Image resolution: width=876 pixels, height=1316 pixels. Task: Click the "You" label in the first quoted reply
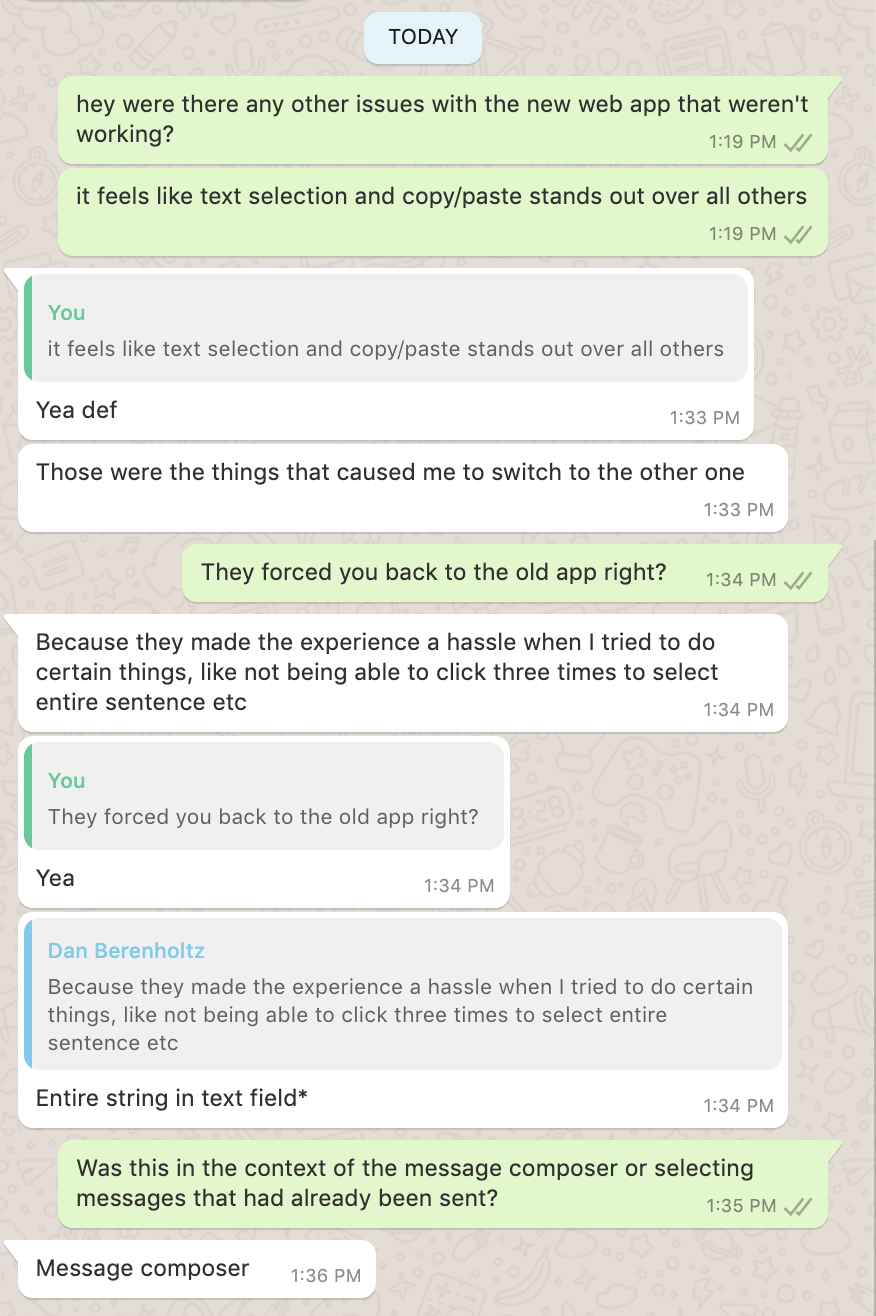(66, 313)
